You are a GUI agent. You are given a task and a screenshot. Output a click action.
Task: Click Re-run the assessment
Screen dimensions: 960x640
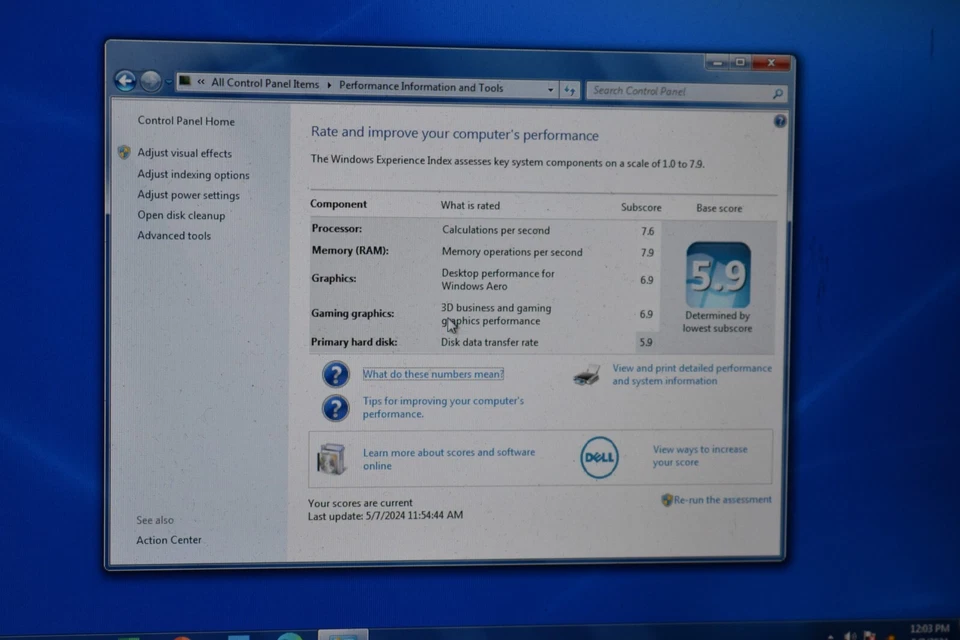pyautogui.click(x=723, y=499)
